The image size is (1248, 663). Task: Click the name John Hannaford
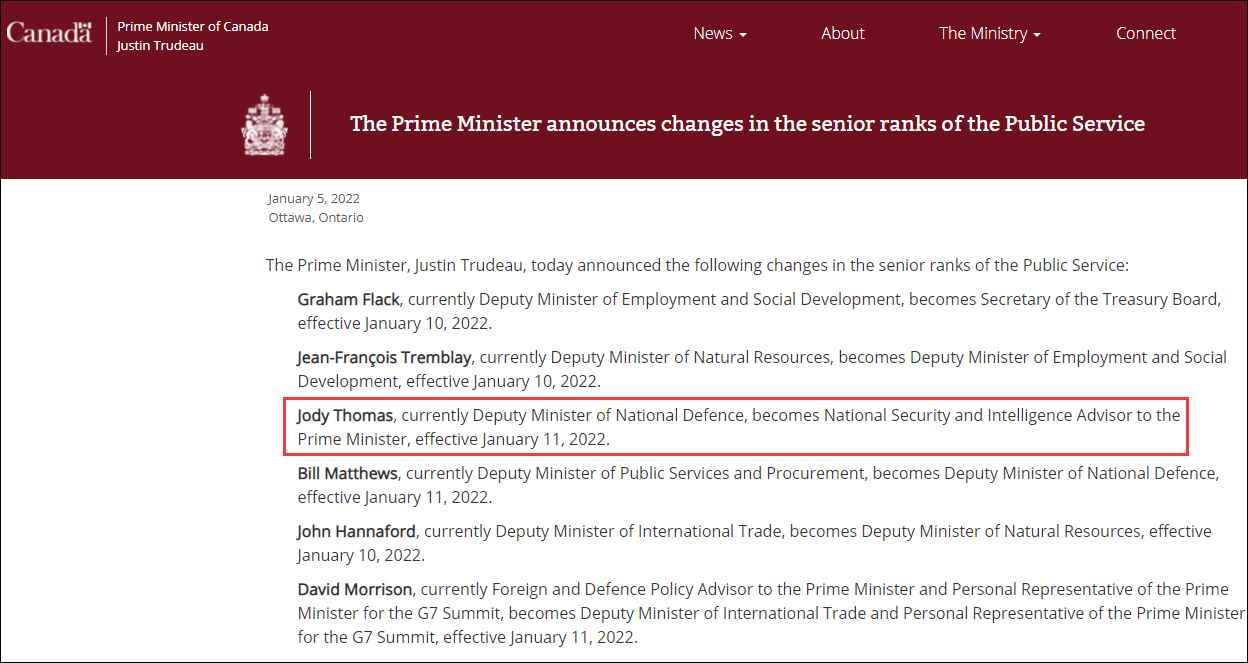coord(356,531)
